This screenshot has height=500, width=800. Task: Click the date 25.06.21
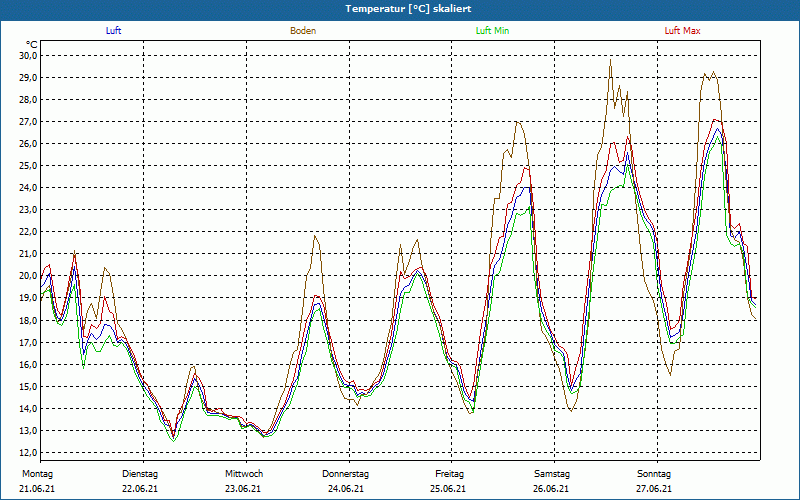448,489
